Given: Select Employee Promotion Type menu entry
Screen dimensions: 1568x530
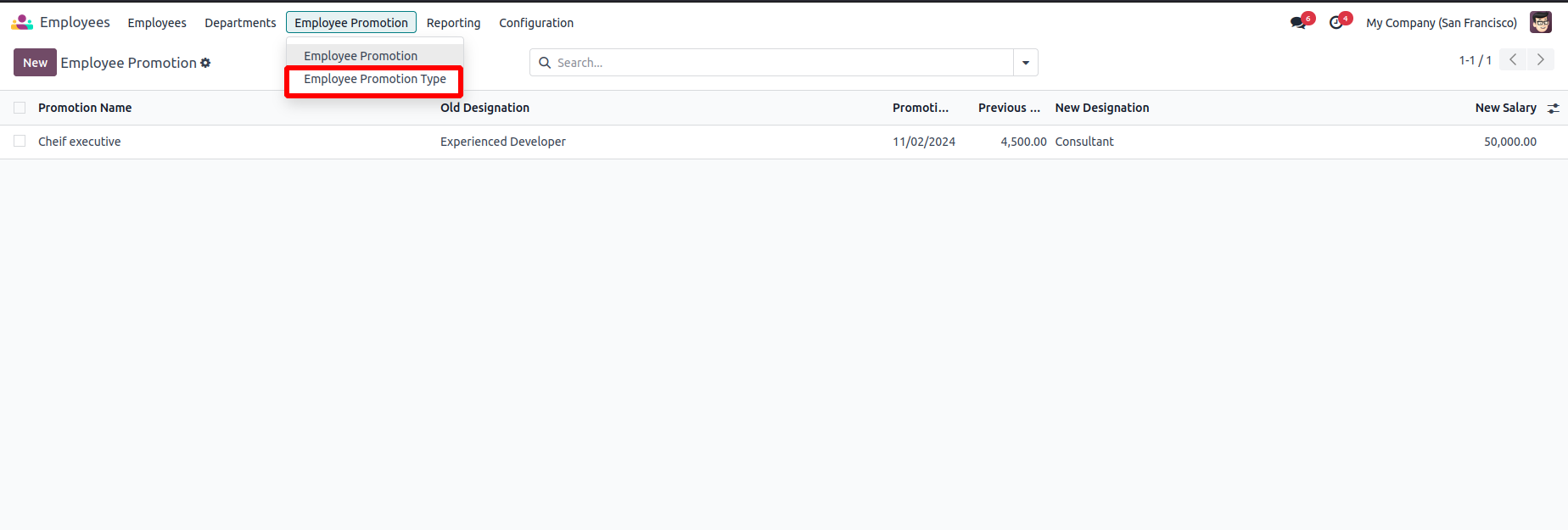Looking at the screenshot, I should (x=374, y=79).
